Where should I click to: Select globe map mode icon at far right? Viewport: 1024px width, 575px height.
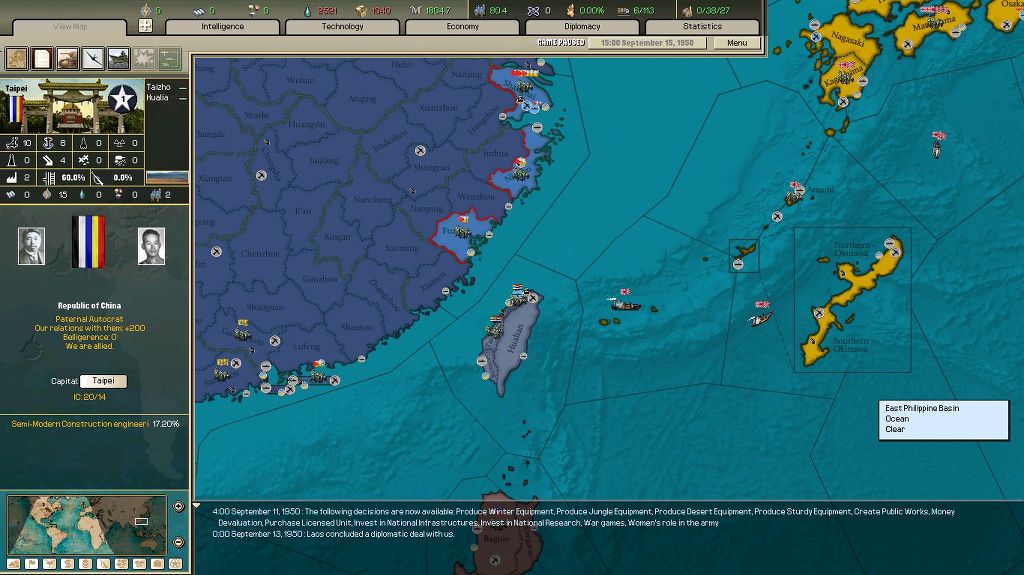(175, 563)
